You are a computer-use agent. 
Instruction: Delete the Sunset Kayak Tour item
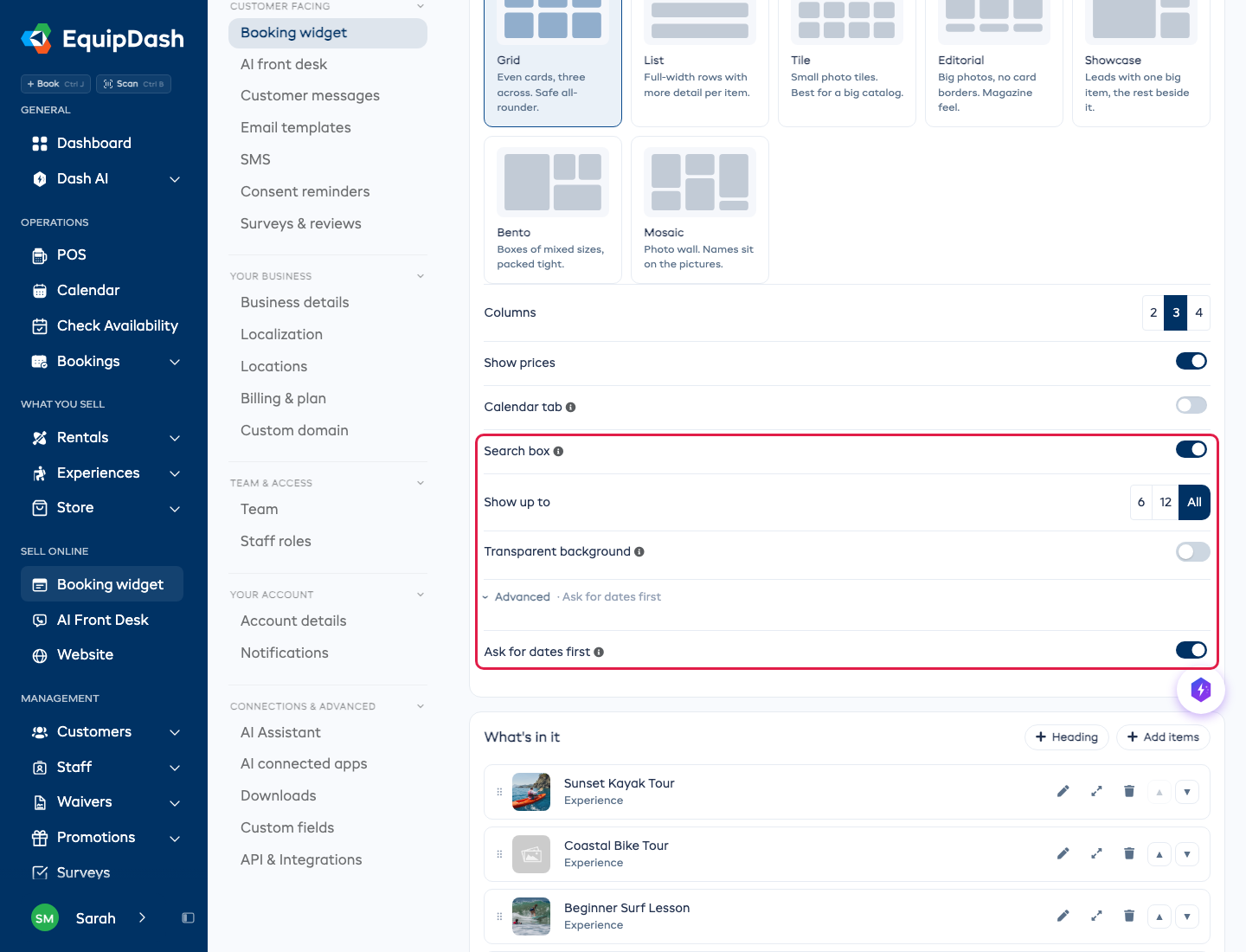(x=1129, y=791)
